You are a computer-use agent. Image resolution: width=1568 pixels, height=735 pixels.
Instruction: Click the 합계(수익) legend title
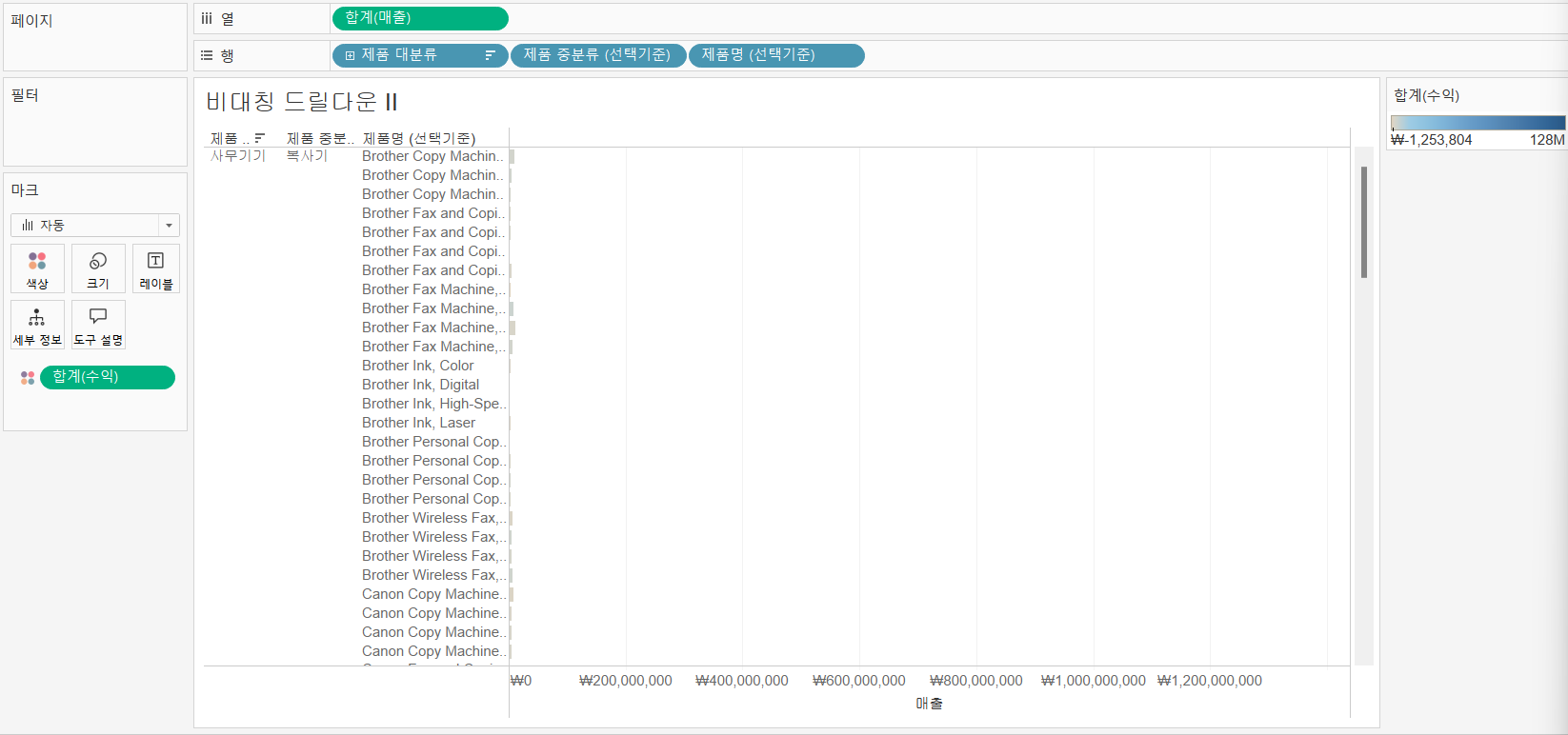1426,95
